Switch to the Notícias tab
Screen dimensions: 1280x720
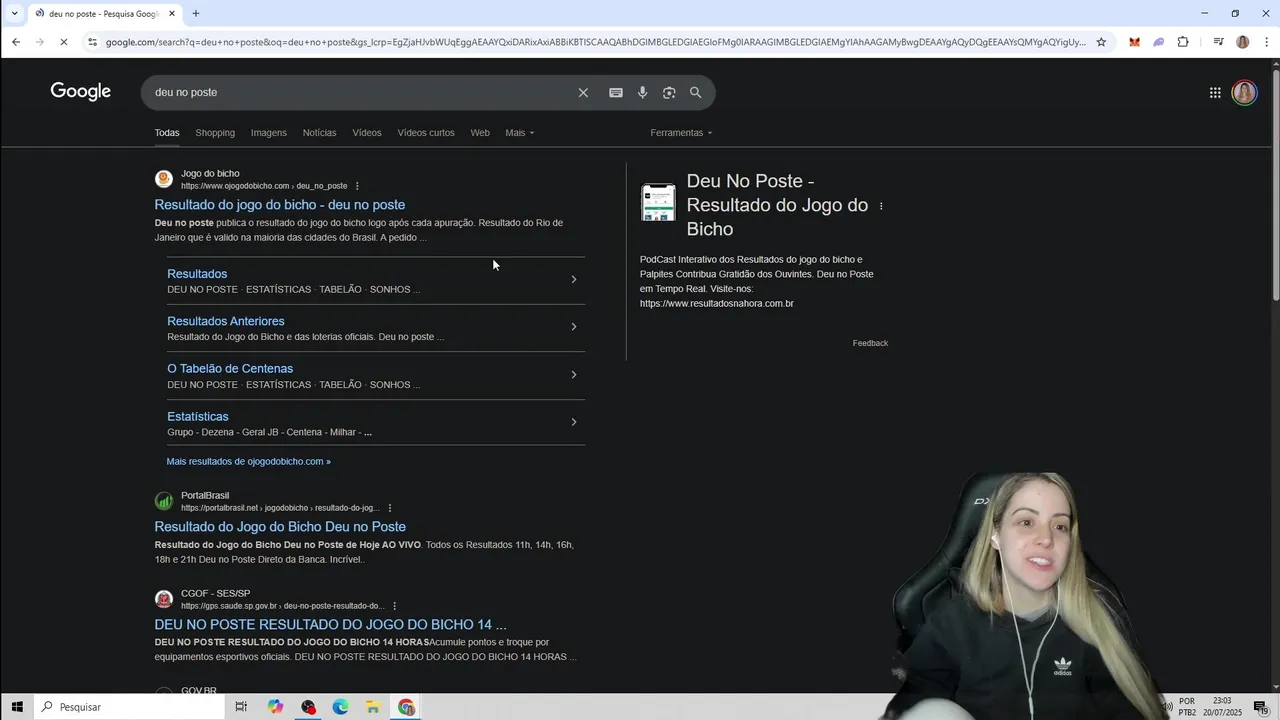point(319,133)
